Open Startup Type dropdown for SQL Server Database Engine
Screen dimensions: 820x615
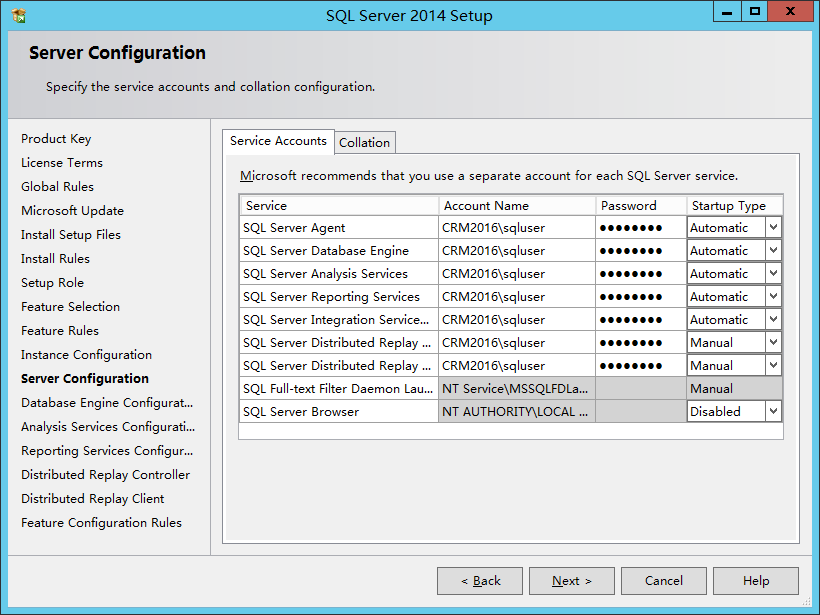[x=773, y=250]
